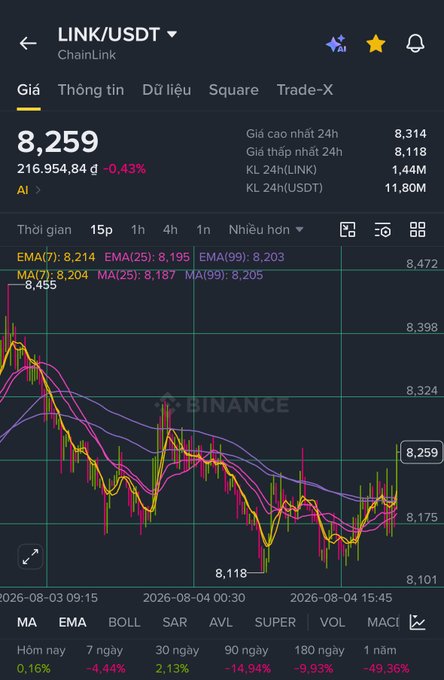Open the AI sparkle assistant icon

336,44
